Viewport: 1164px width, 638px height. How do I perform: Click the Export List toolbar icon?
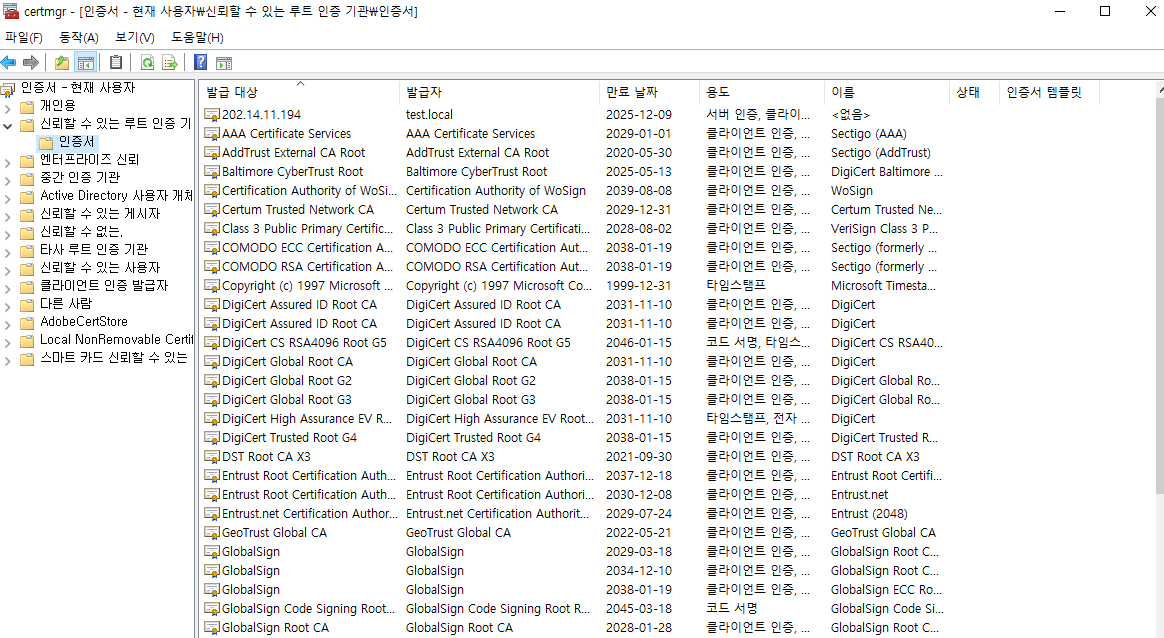170,63
